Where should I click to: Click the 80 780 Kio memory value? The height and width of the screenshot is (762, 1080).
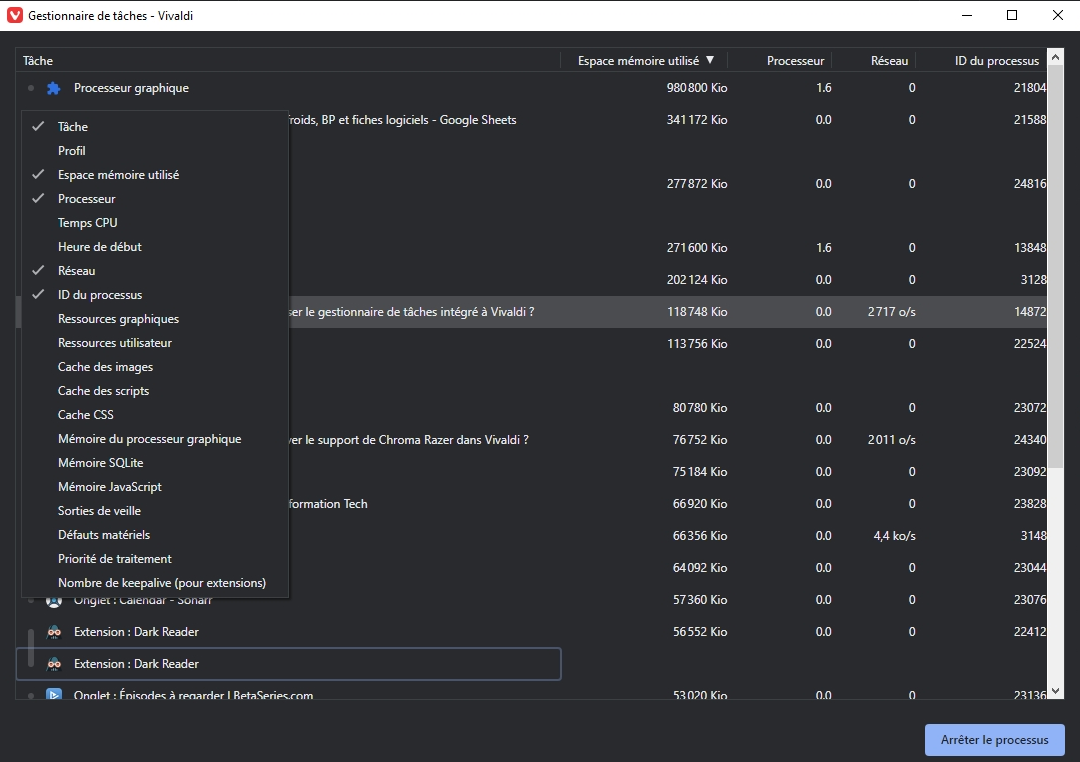(x=700, y=408)
